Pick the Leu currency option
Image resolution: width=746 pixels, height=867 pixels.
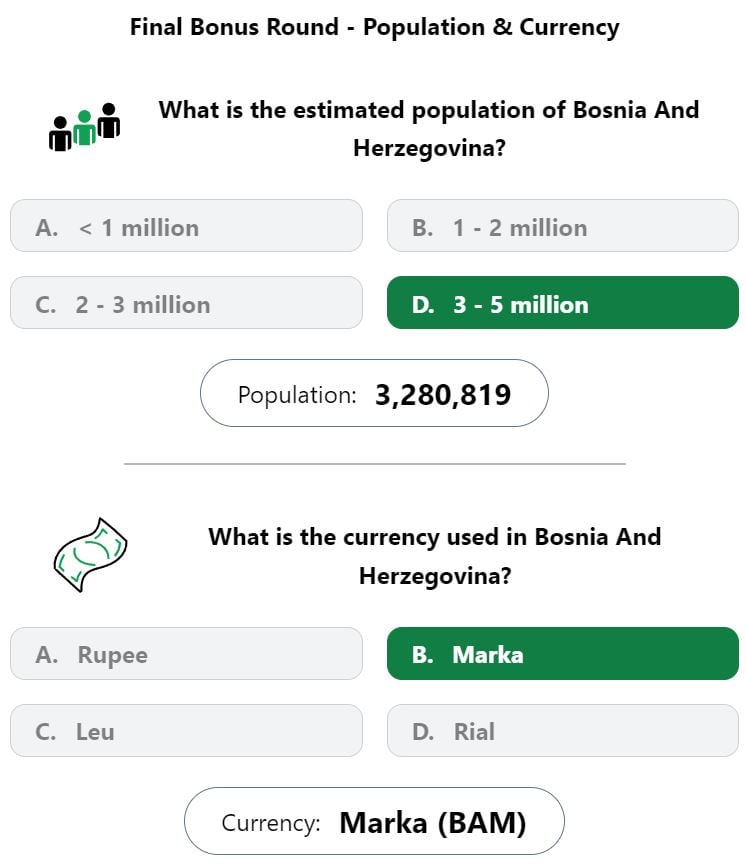186,730
